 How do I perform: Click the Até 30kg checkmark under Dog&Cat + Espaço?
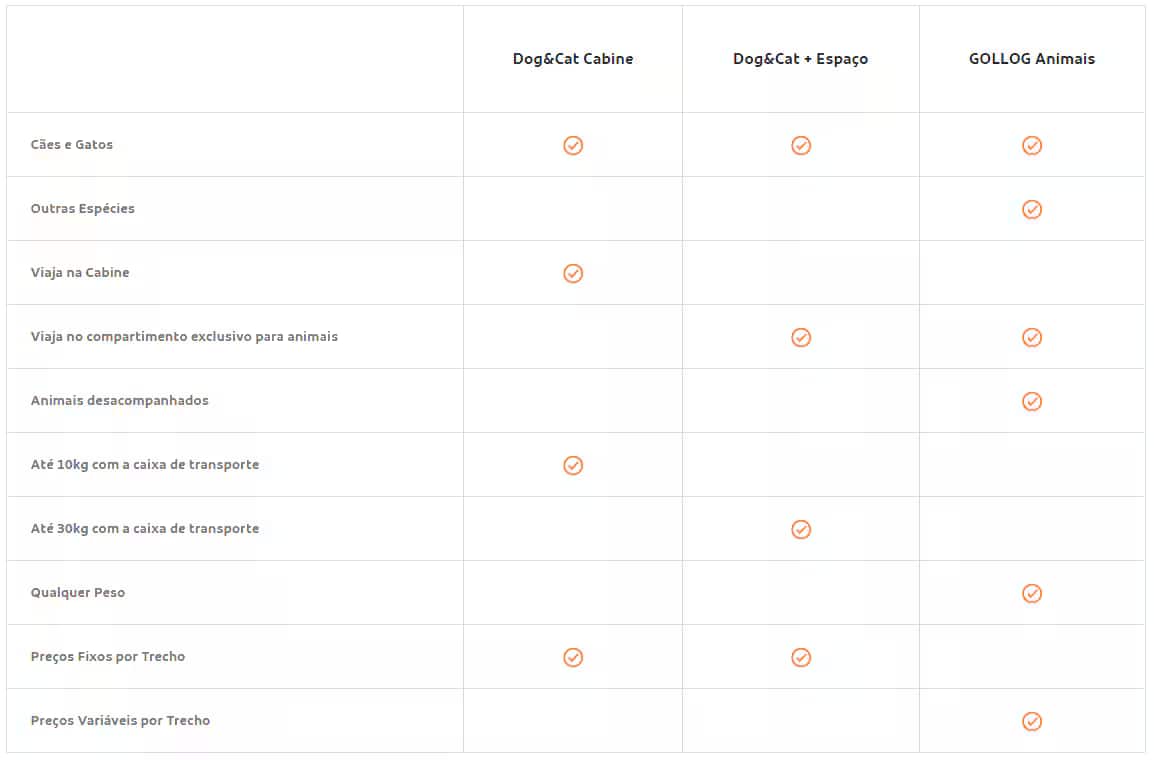801,529
